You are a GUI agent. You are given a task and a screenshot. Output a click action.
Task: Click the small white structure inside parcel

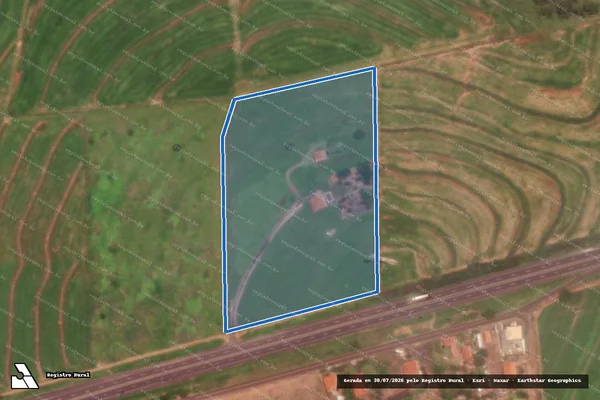point(331,232)
